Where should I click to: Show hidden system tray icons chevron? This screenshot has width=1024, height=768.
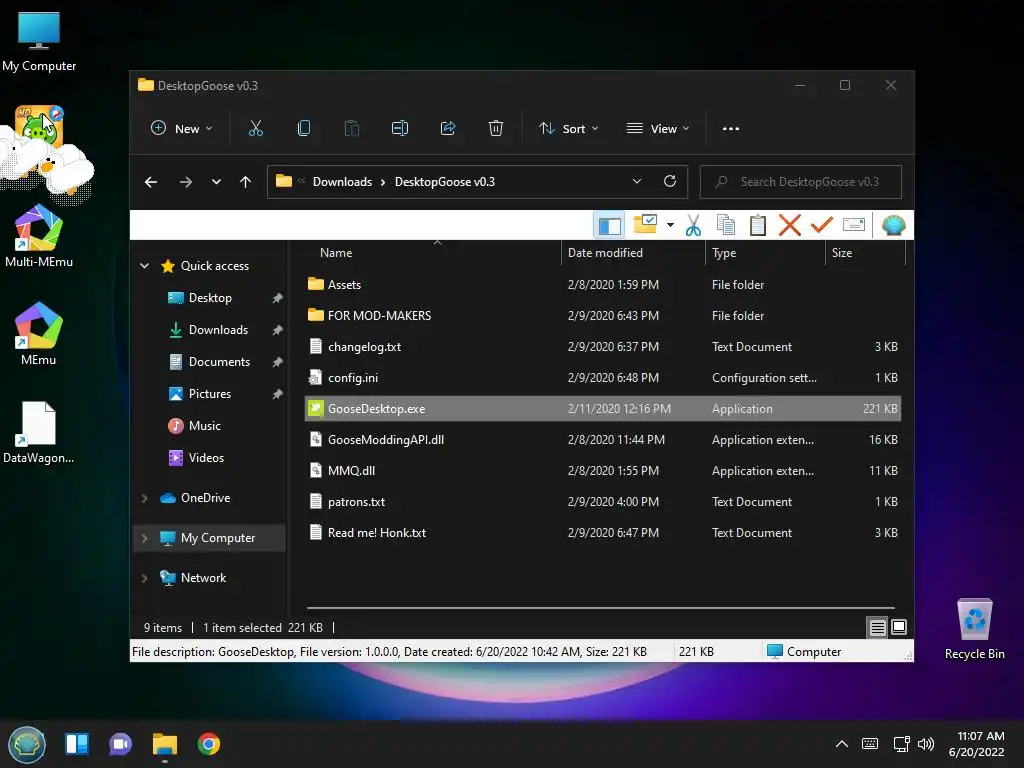click(842, 744)
